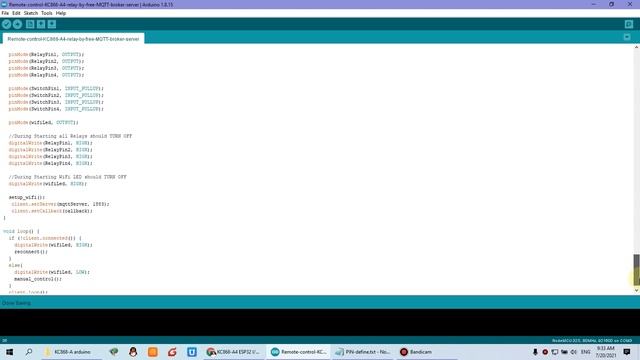Select the Remote-control-KC868-A4 sketch tab

[x=73, y=39]
